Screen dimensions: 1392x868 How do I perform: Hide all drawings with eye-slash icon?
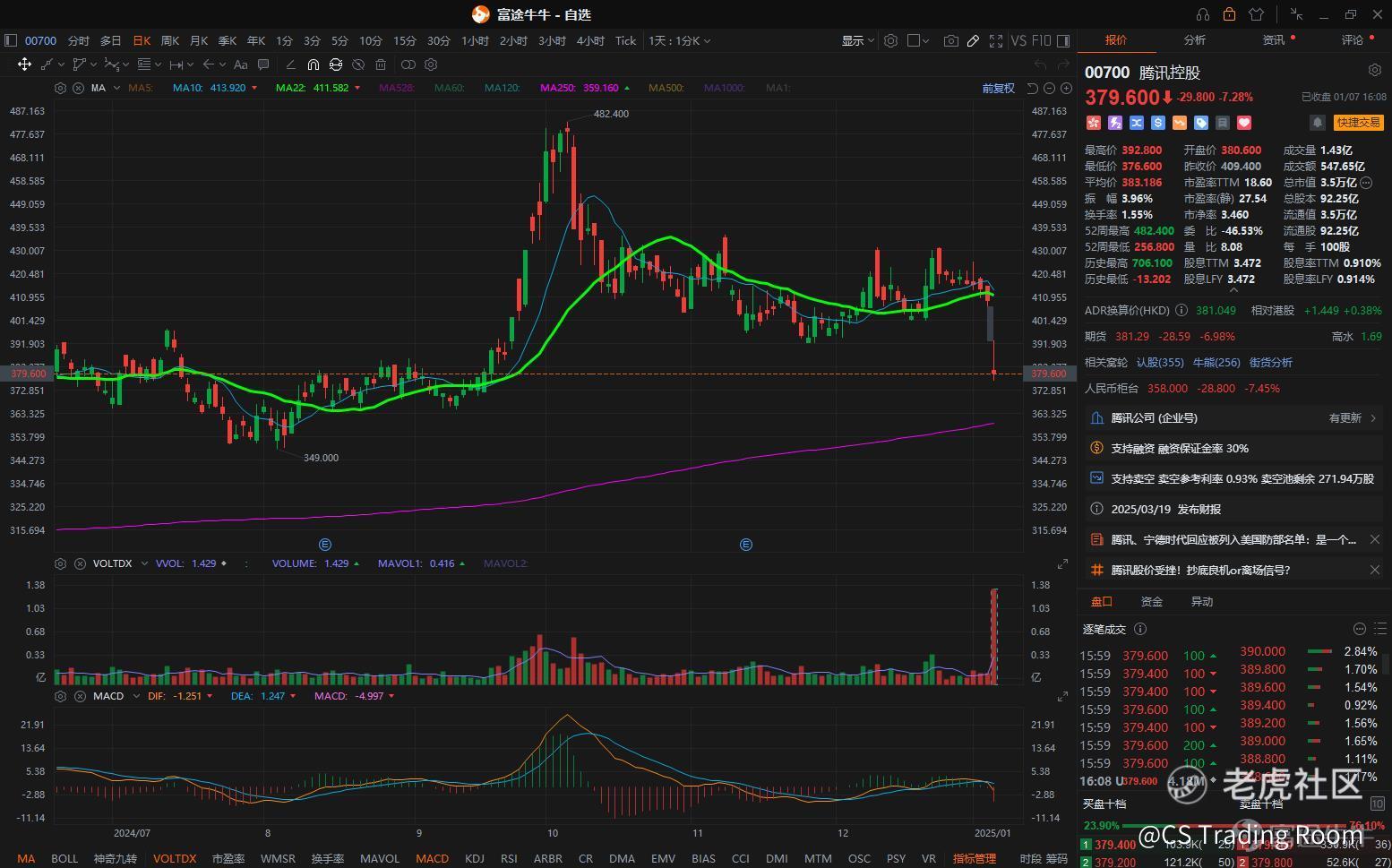pyautogui.click(x=358, y=64)
